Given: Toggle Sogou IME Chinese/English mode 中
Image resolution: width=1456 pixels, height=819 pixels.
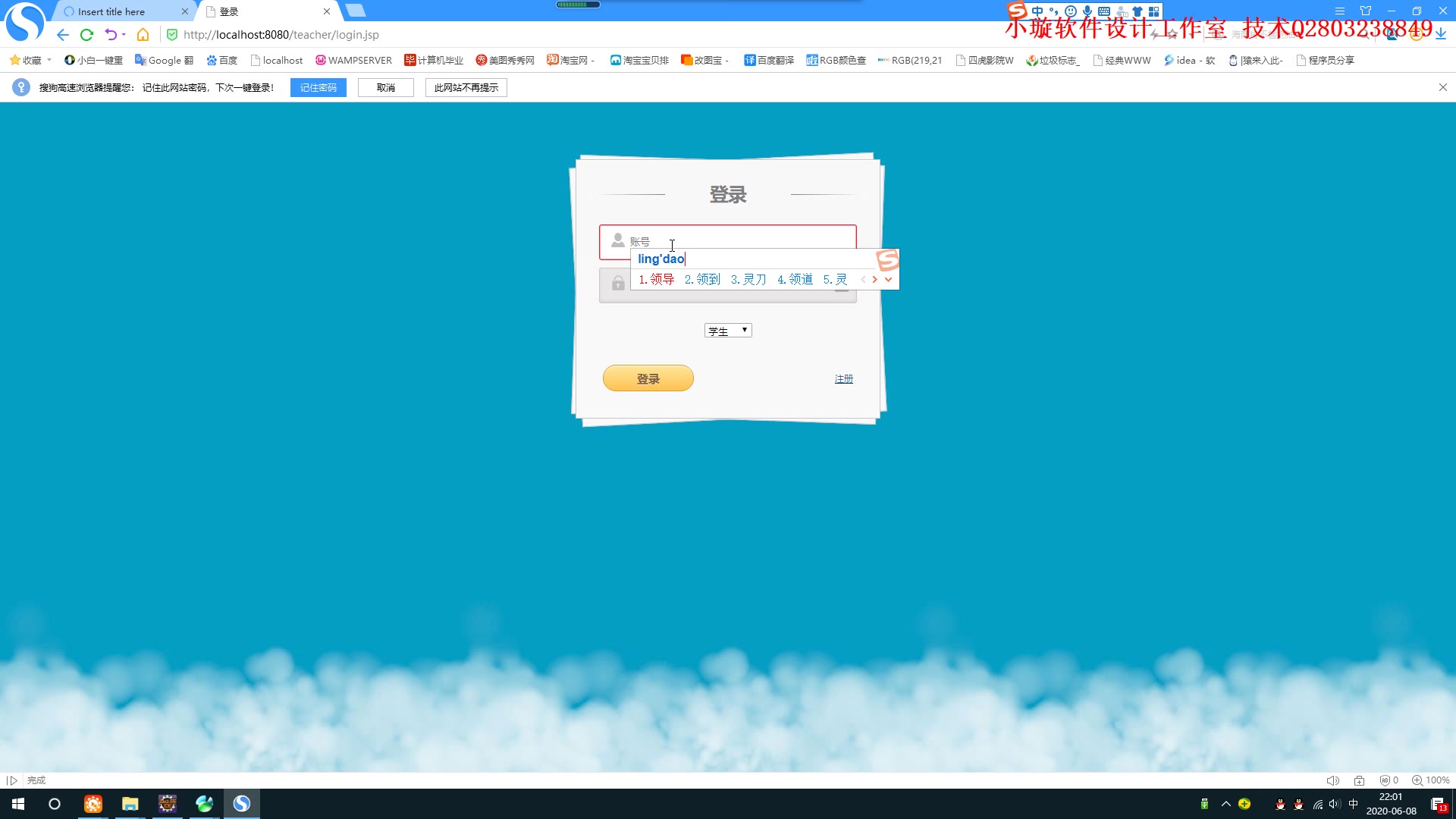Looking at the screenshot, I should [1037, 11].
